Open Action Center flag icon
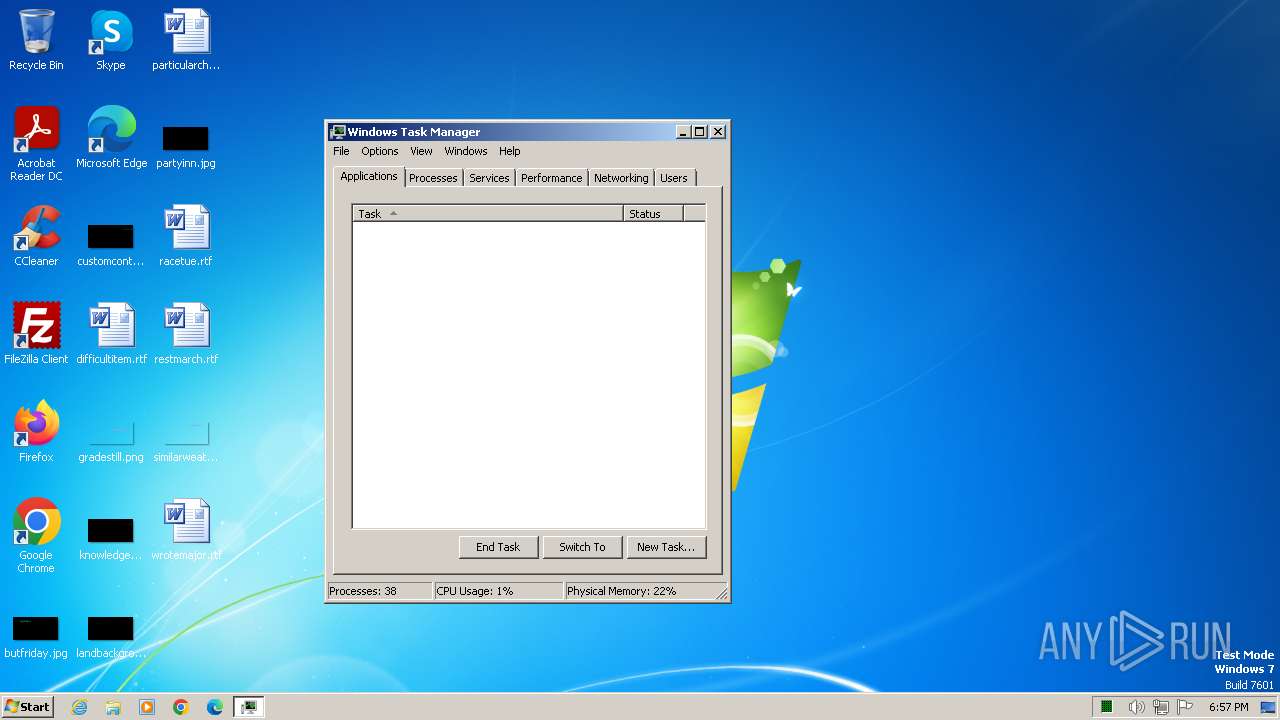This screenshot has width=1280, height=720. click(1186, 707)
